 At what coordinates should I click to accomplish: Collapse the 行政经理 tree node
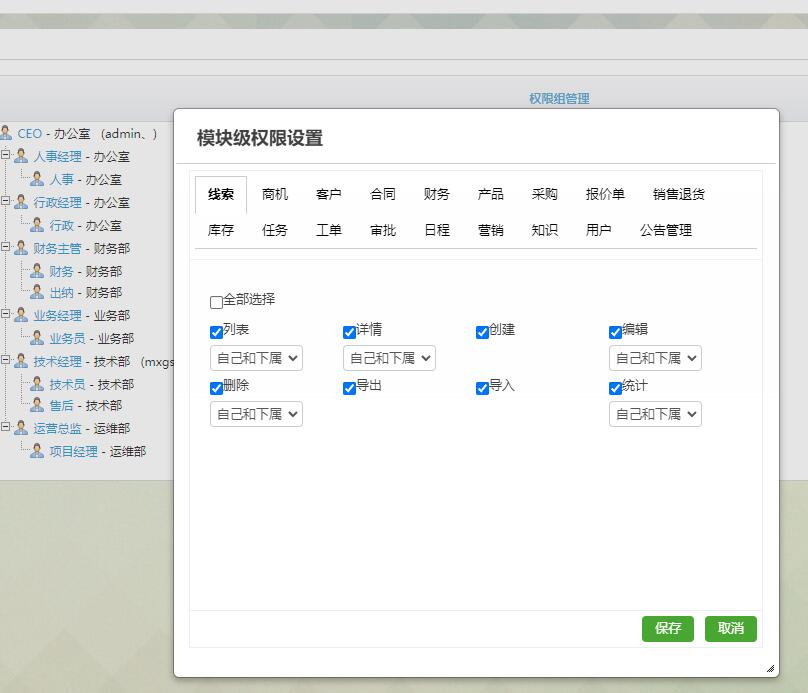click(x=6, y=201)
